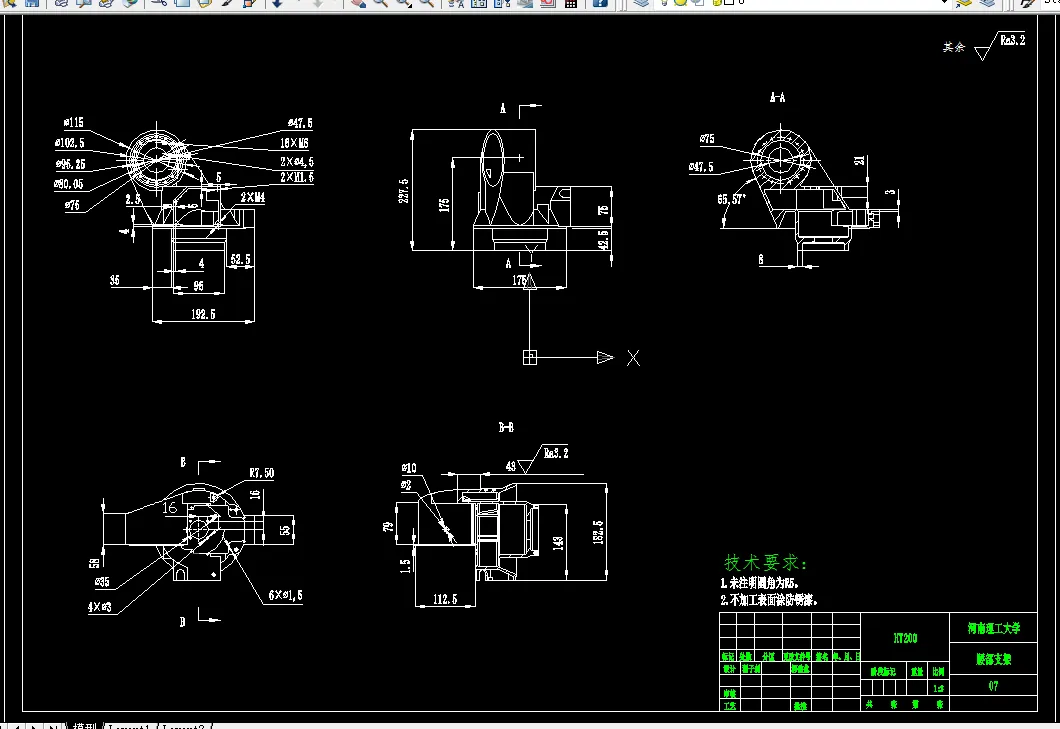Select the 112.5 dimension text
The image size is (1060, 729).
click(x=445, y=599)
